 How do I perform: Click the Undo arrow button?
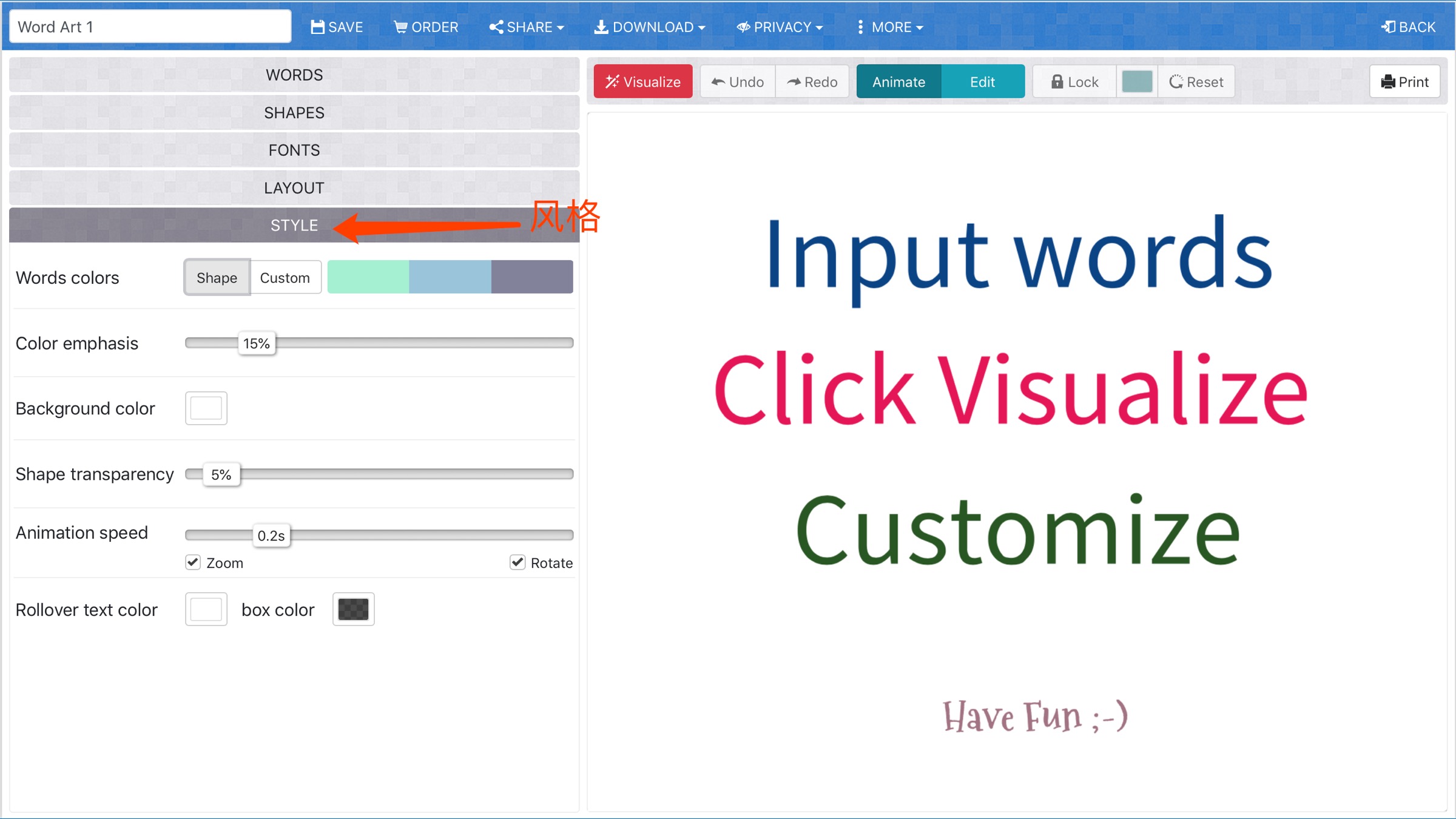[x=738, y=82]
